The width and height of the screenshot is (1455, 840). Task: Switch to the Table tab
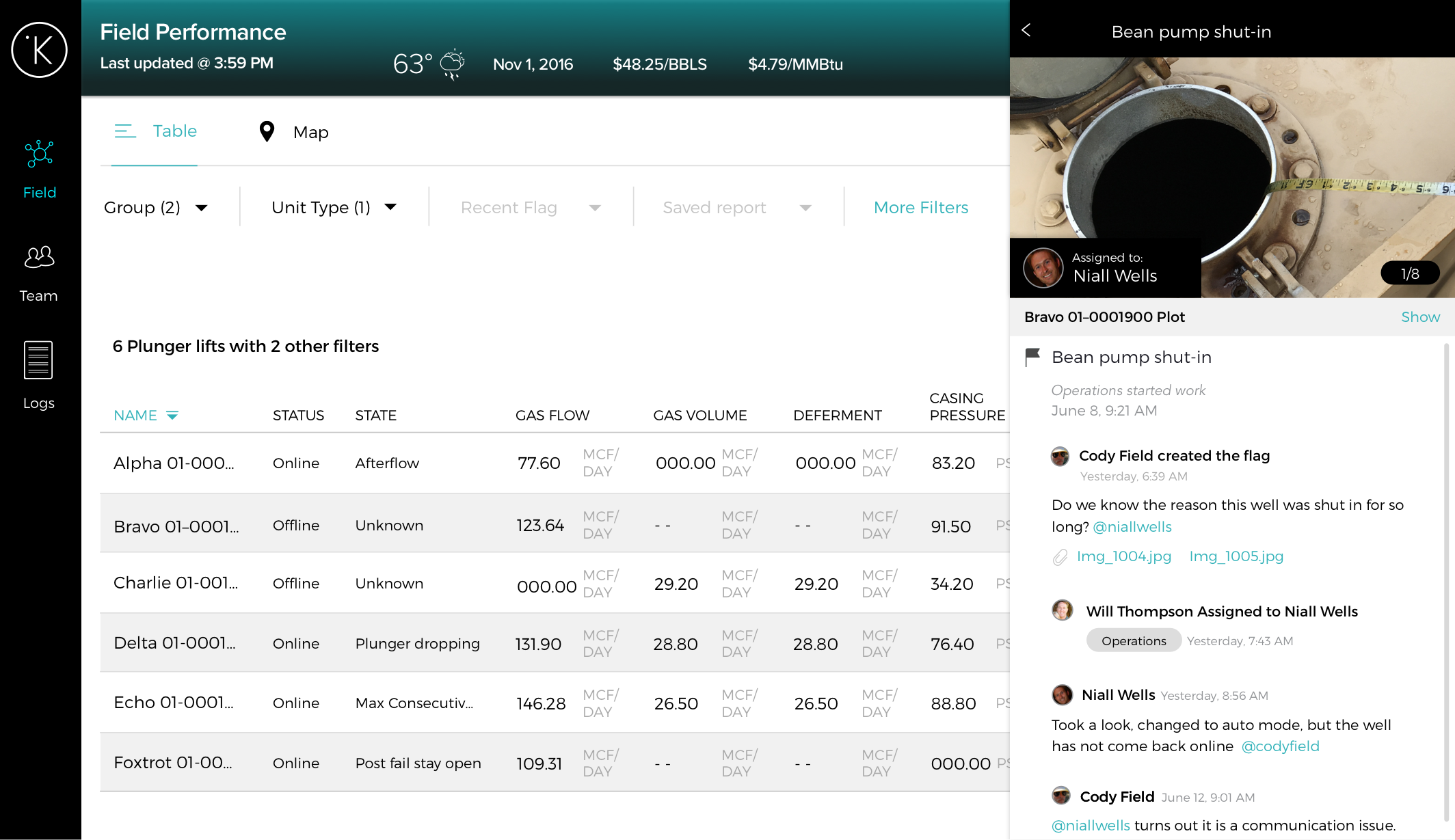(155, 131)
